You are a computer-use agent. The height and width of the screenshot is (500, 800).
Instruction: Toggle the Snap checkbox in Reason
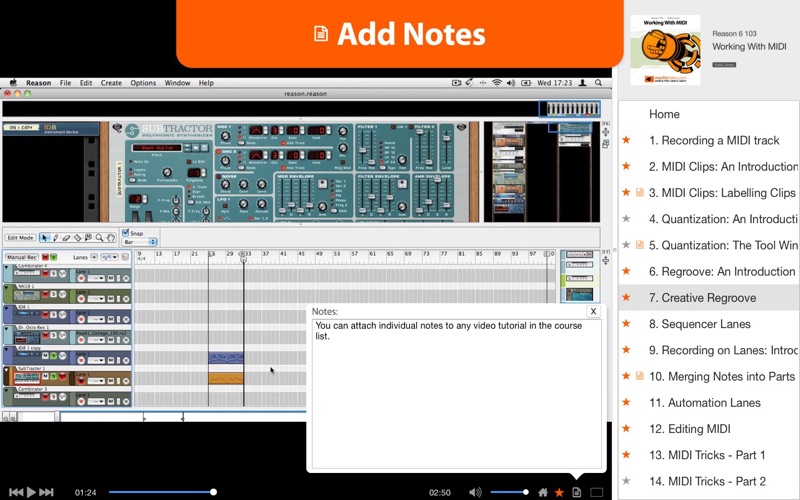click(126, 233)
